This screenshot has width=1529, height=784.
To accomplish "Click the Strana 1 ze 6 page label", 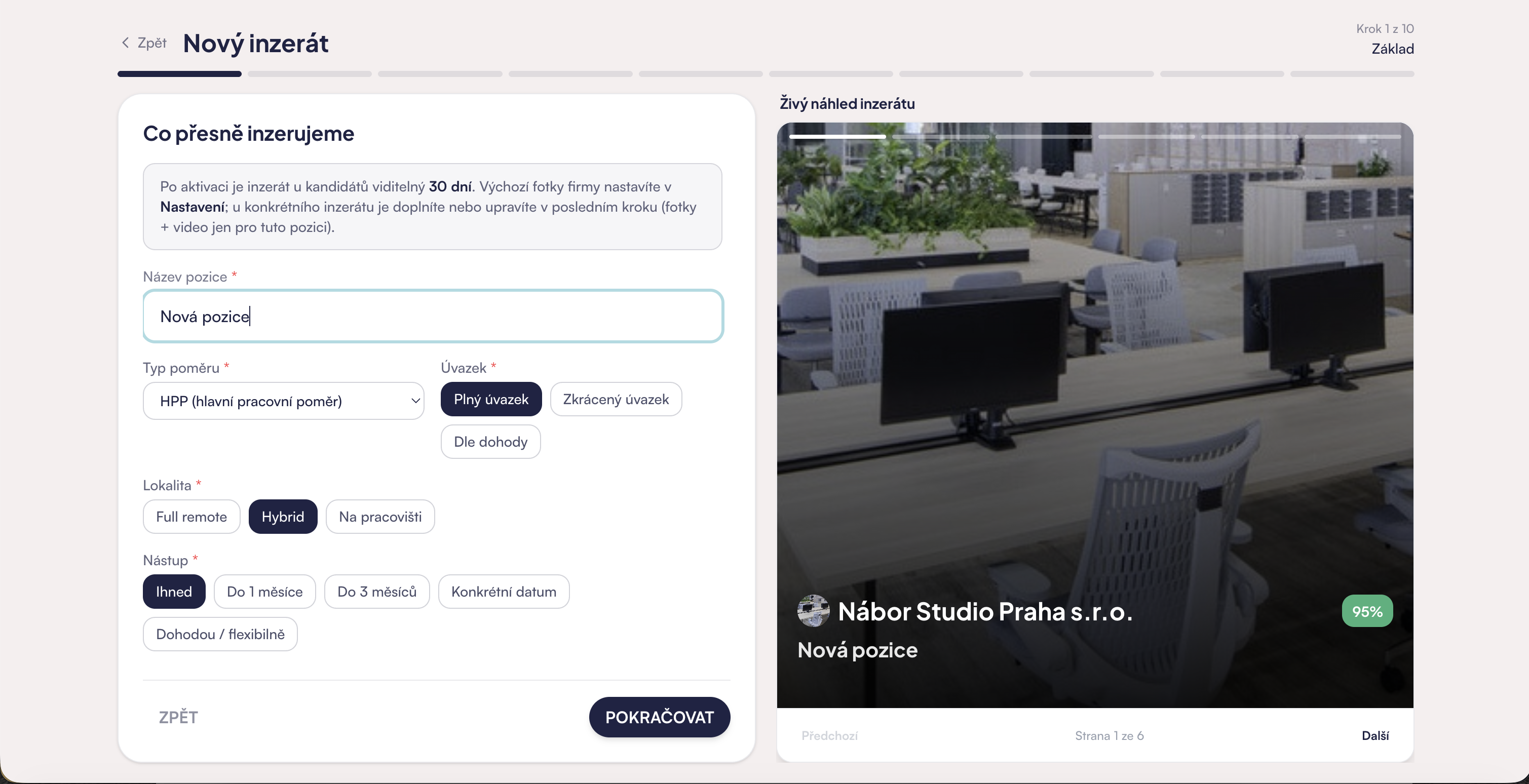I will pos(1110,736).
